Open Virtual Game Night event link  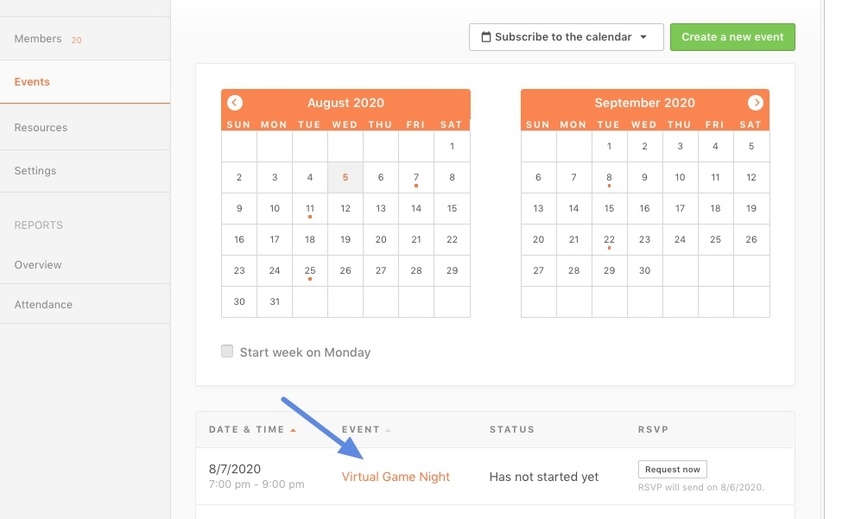396,477
